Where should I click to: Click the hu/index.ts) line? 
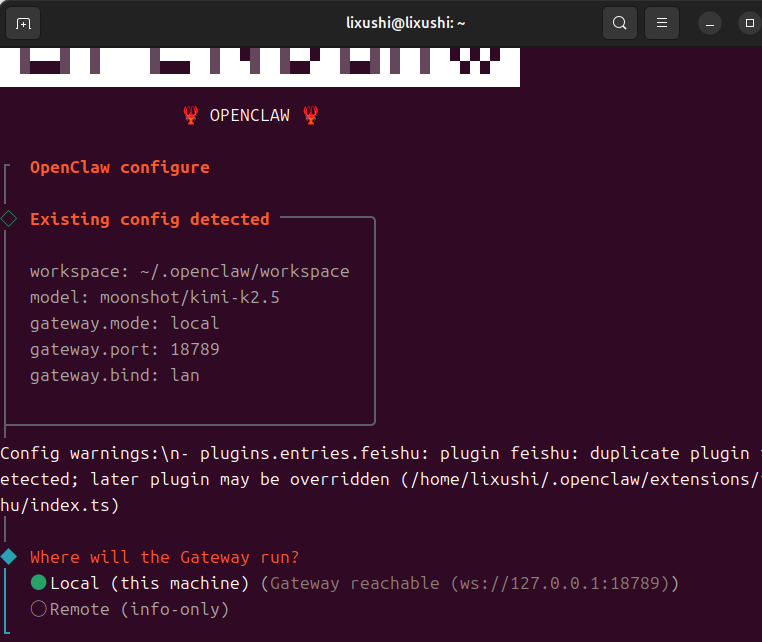tap(60, 505)
